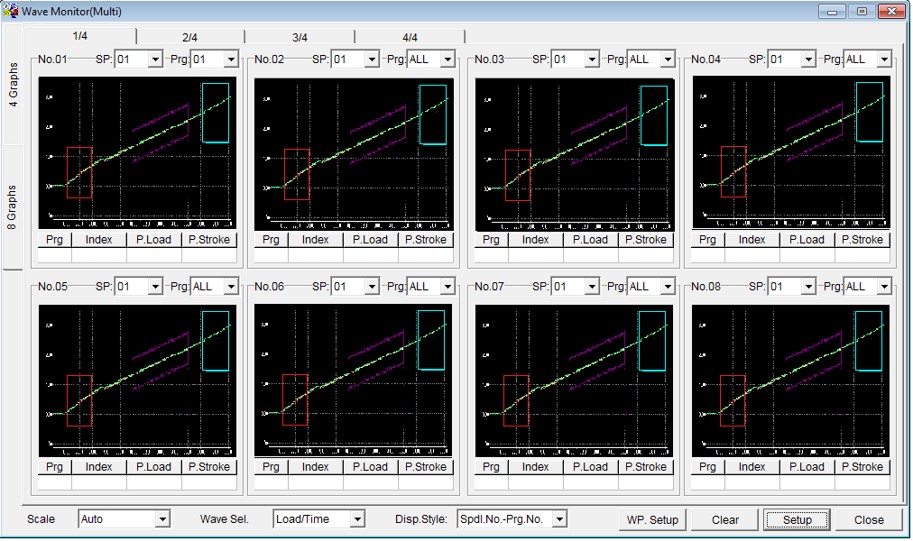Click the Wave Monitor app icon in title bar
Image resolution: width=913 pixels, height=541 pixels.
pos(11,11)
